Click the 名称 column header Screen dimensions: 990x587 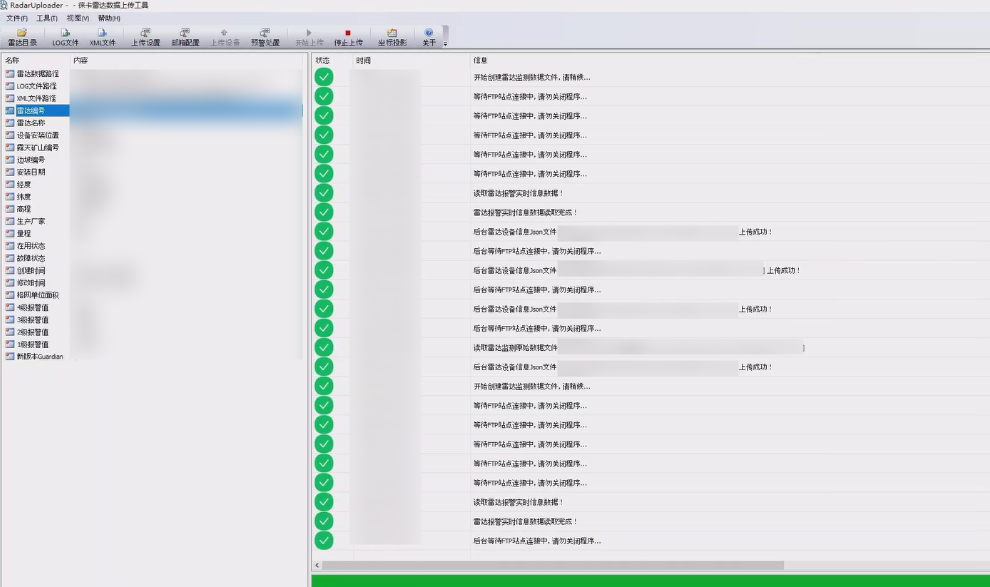tap(12, 60)
